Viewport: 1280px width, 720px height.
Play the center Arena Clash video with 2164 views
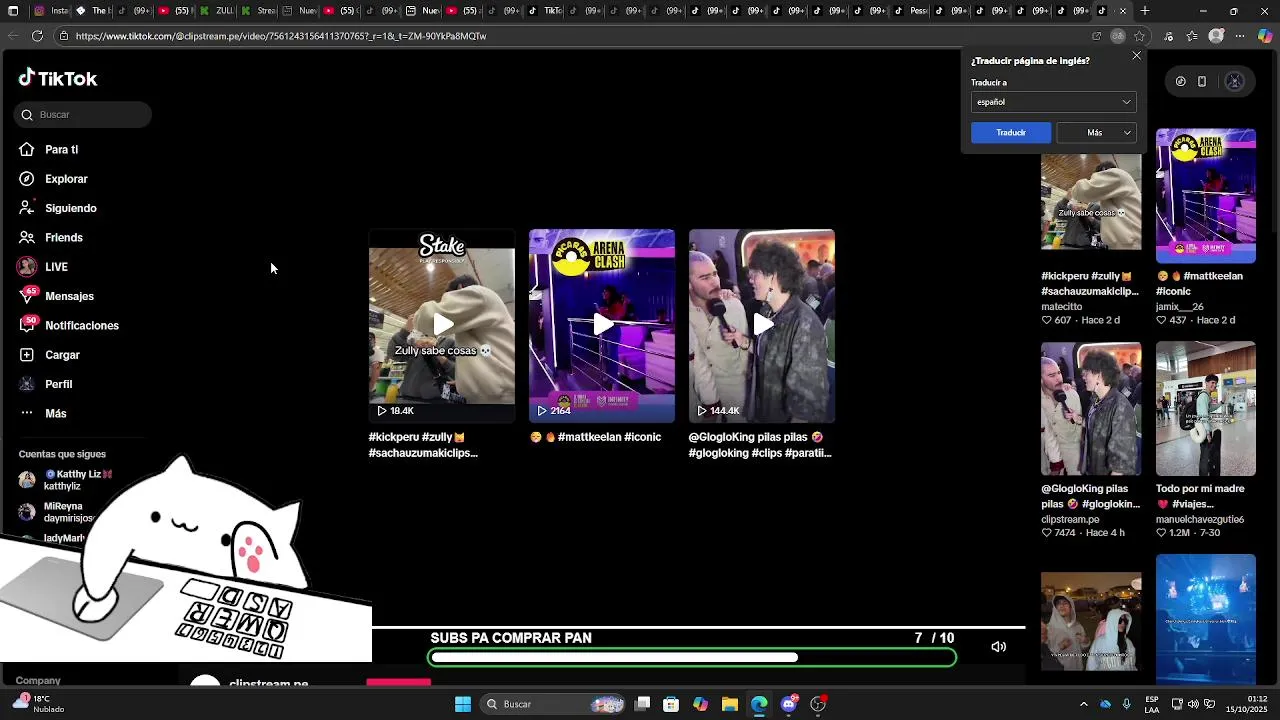(602, 325)
